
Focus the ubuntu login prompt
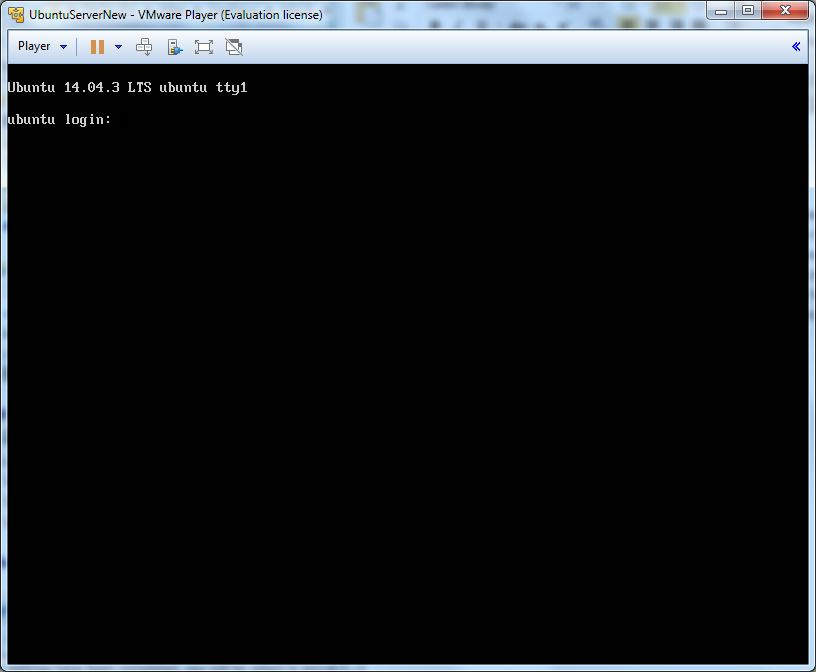pos(60,120)
